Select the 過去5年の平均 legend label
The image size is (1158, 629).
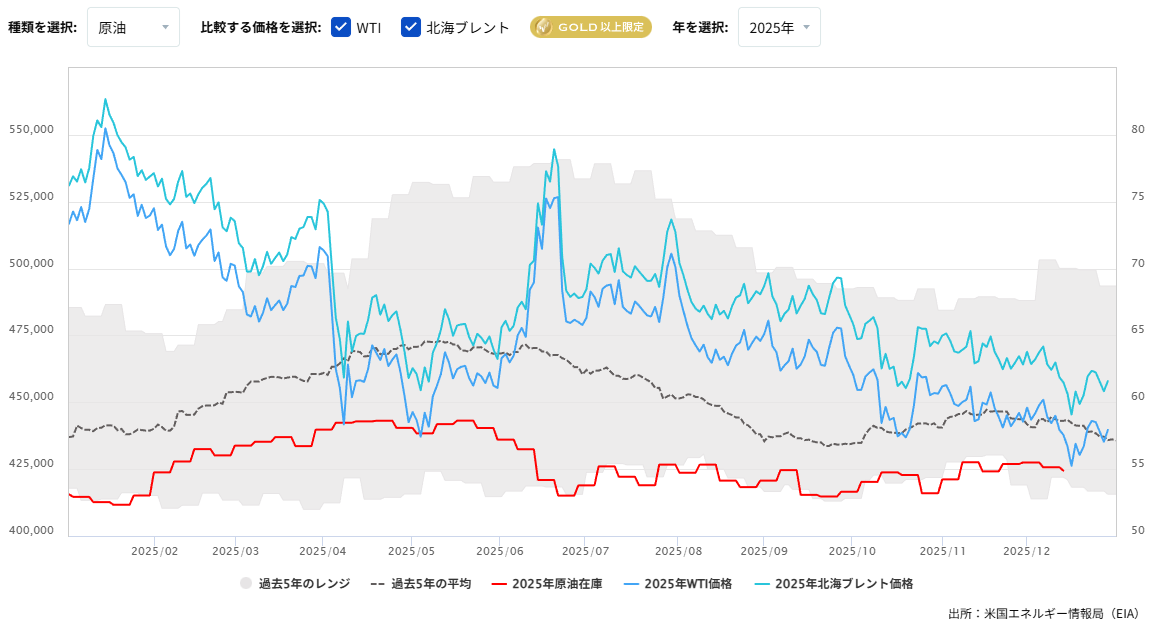point(430,583)
